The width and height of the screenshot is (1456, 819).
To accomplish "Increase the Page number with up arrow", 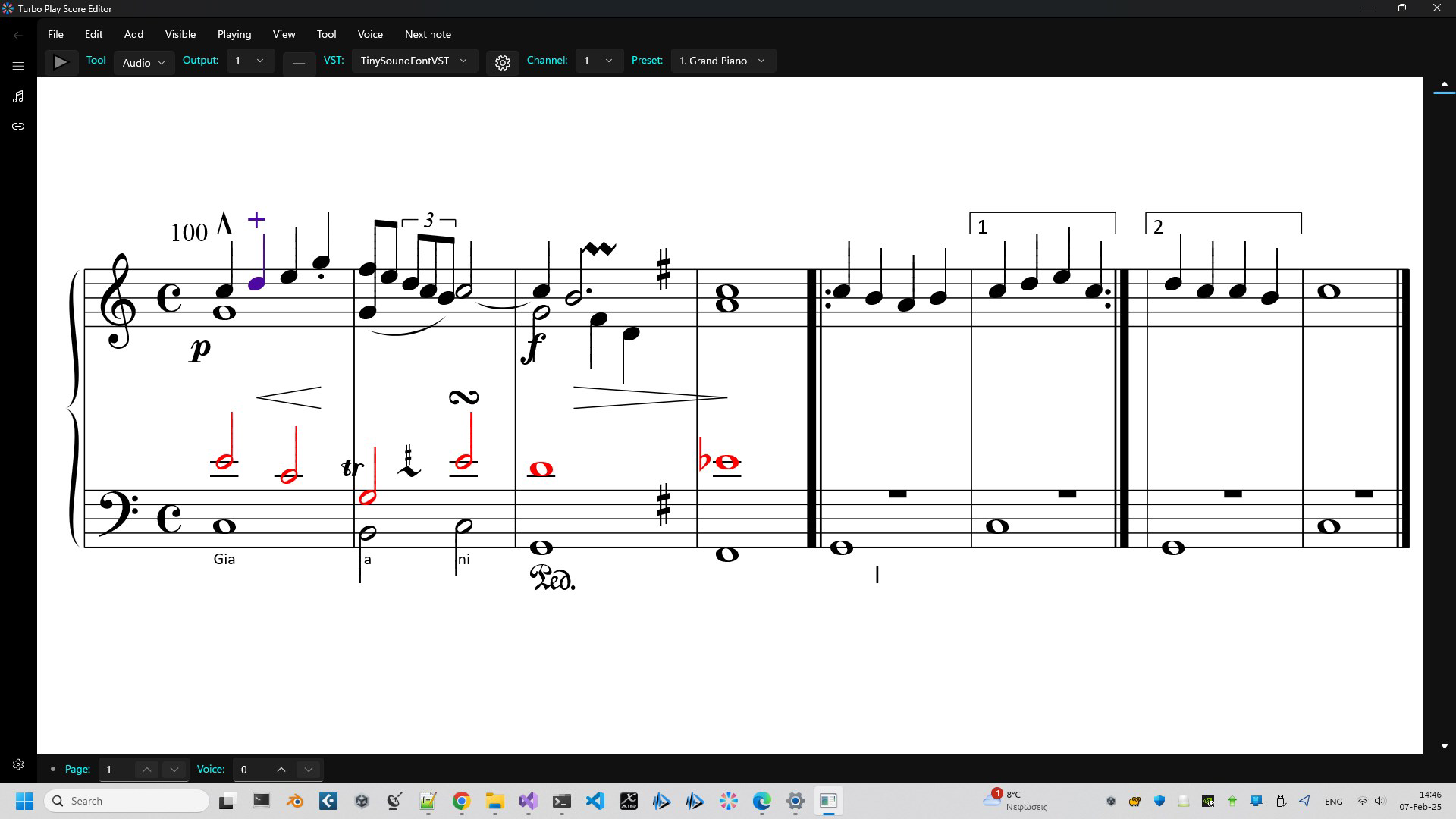I will 146,769.
